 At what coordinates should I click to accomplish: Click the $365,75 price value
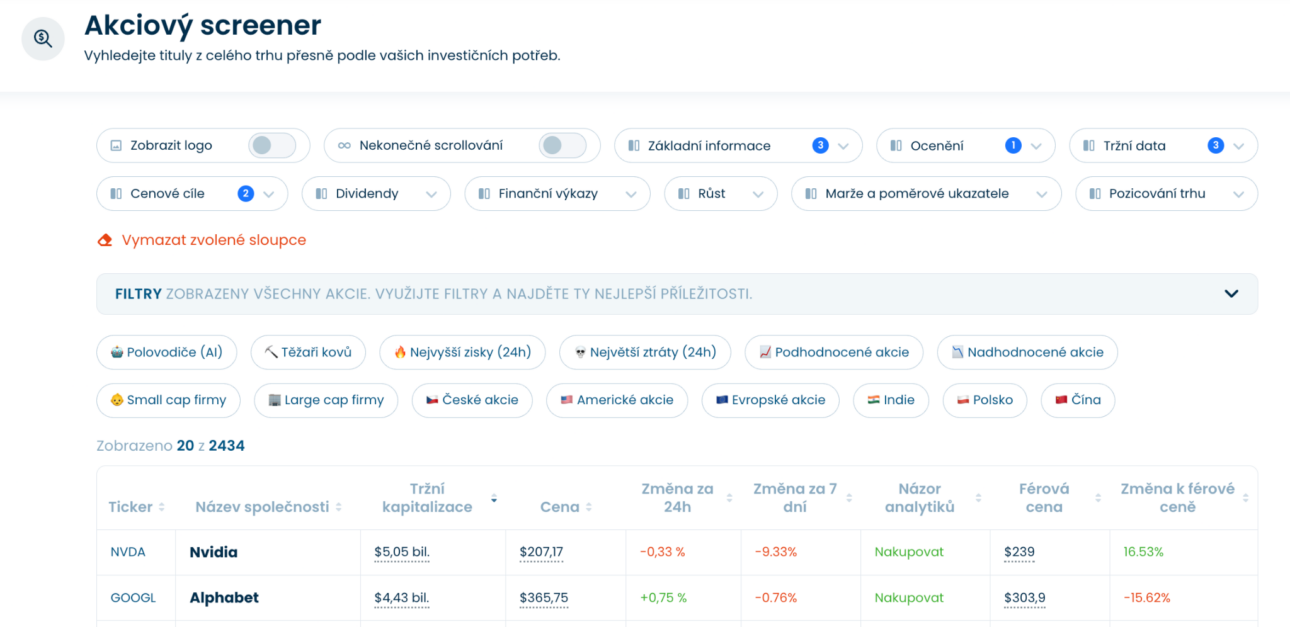[x=544, y=598]
